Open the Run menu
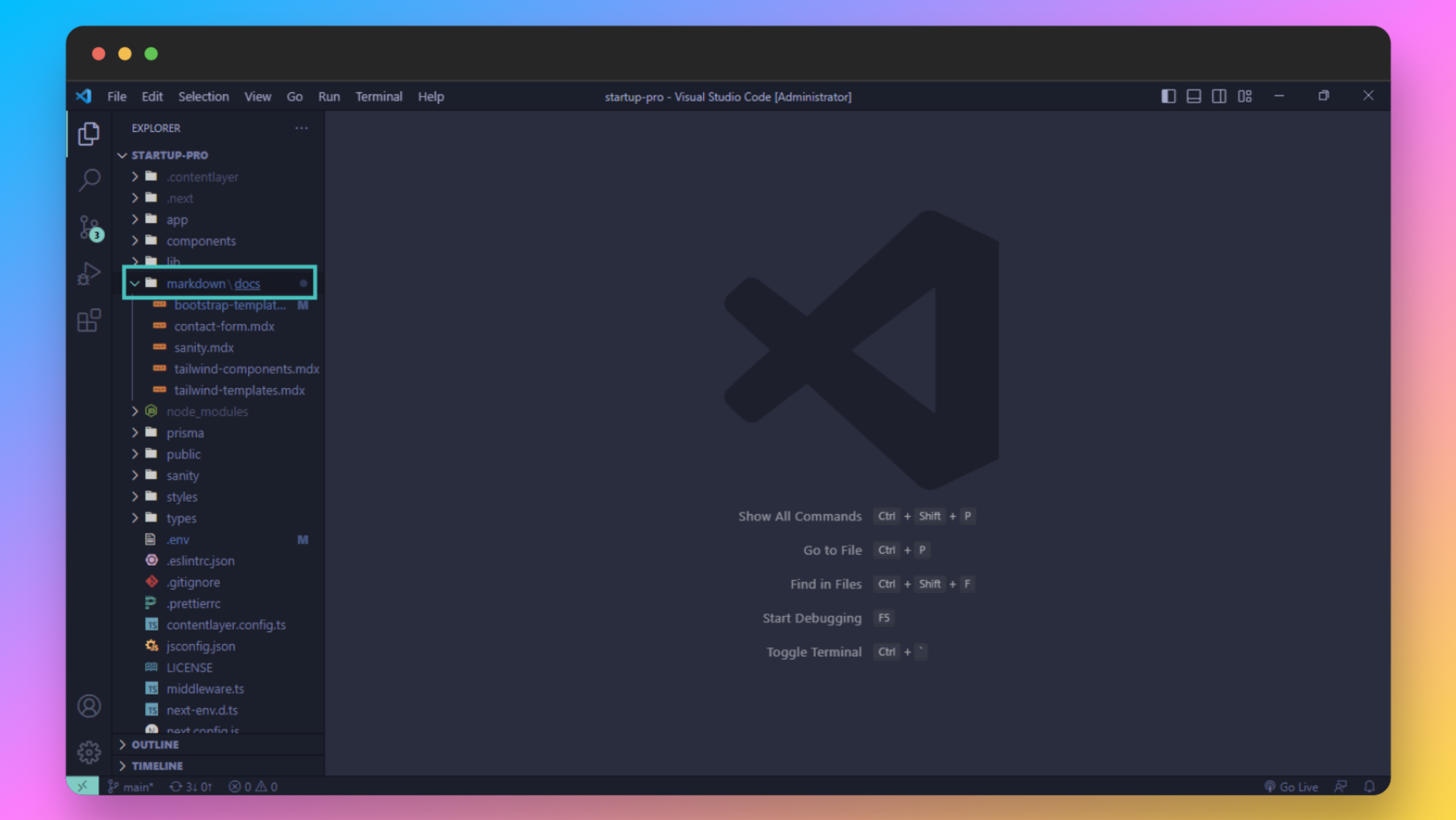This screenshot has height=820, width=1456. point(329,96)
